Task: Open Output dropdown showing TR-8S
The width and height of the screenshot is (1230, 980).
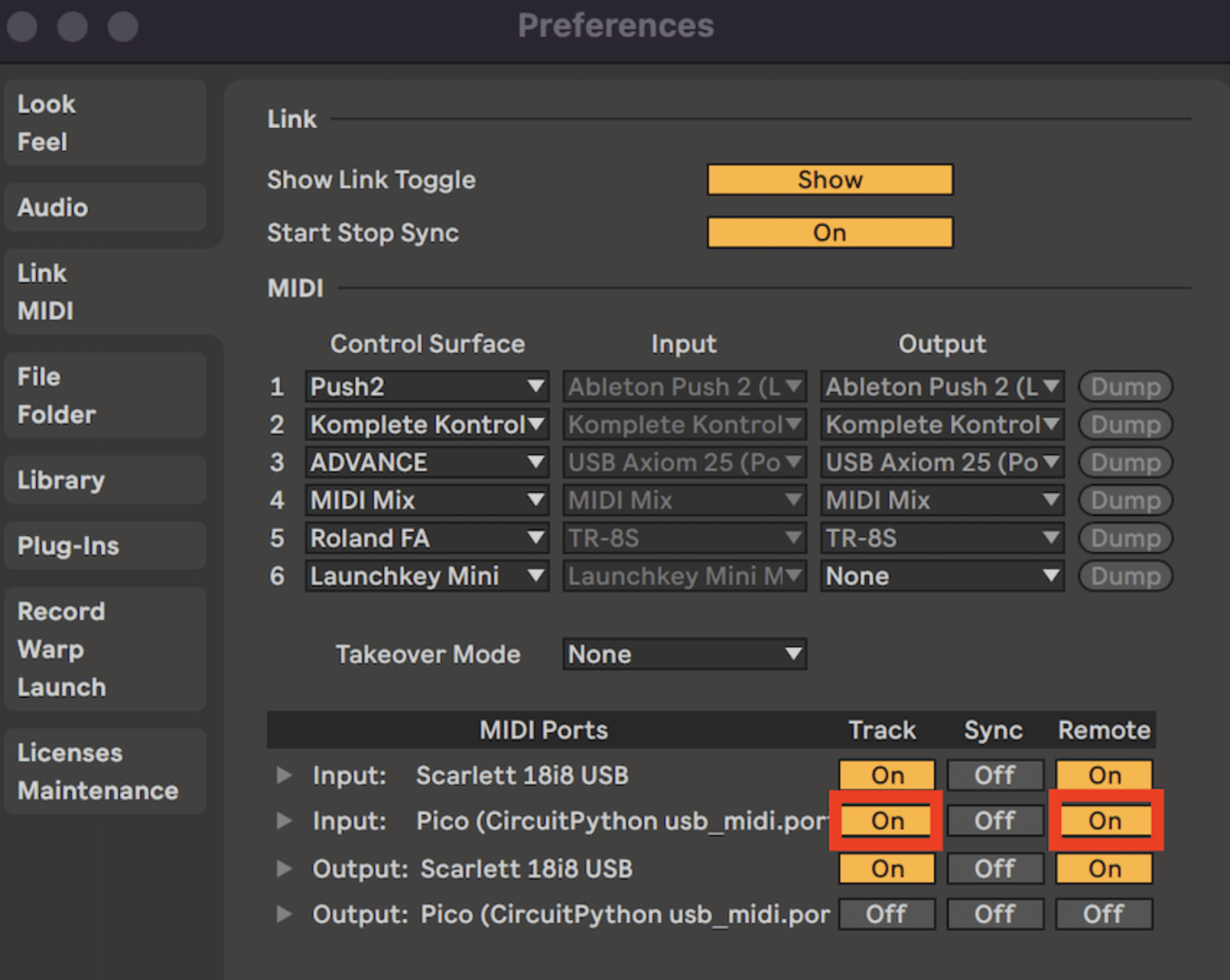Action: (943, 538)
